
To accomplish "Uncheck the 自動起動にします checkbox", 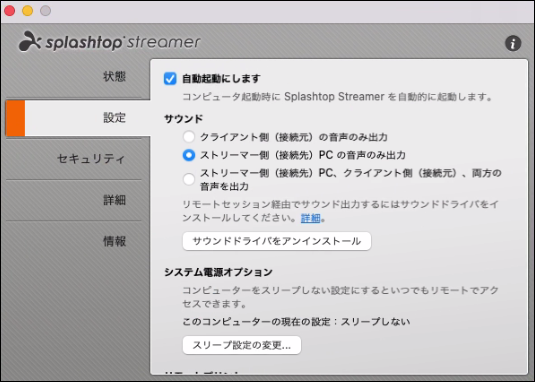I will [170, 78].
